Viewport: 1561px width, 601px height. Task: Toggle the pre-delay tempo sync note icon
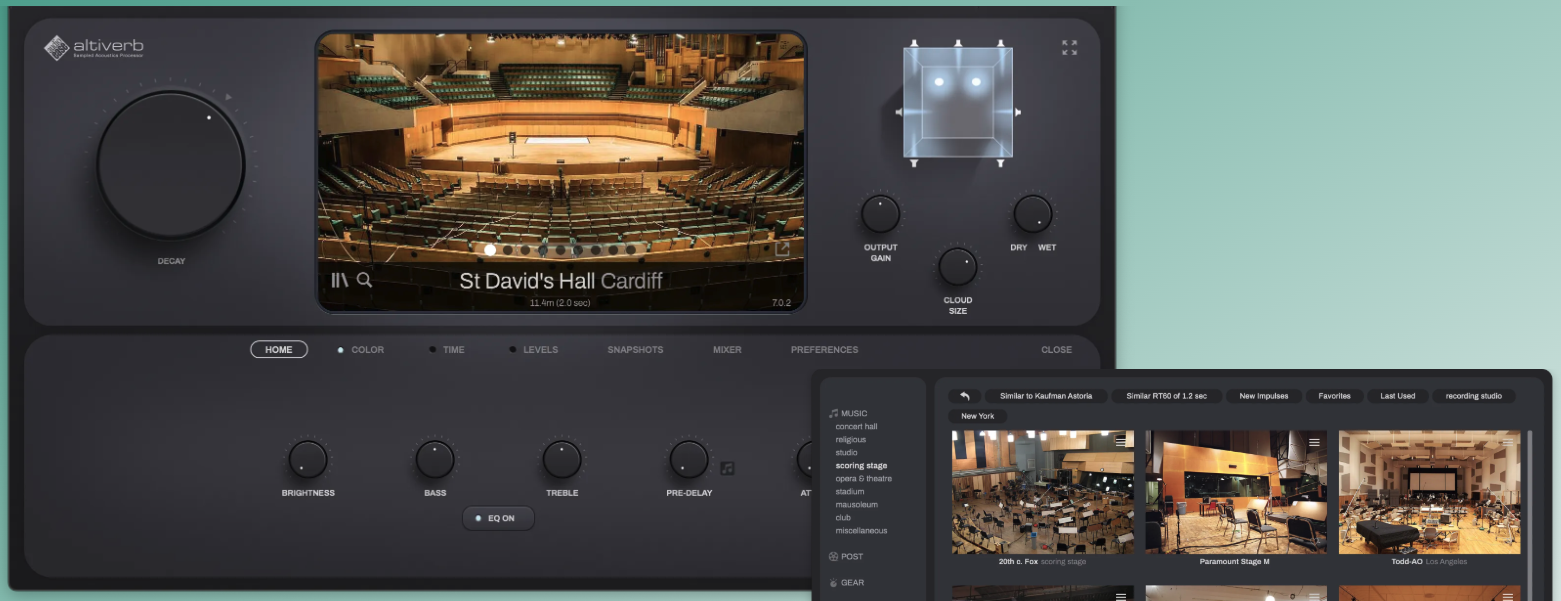pyautogui.click(x=727, y=467)
